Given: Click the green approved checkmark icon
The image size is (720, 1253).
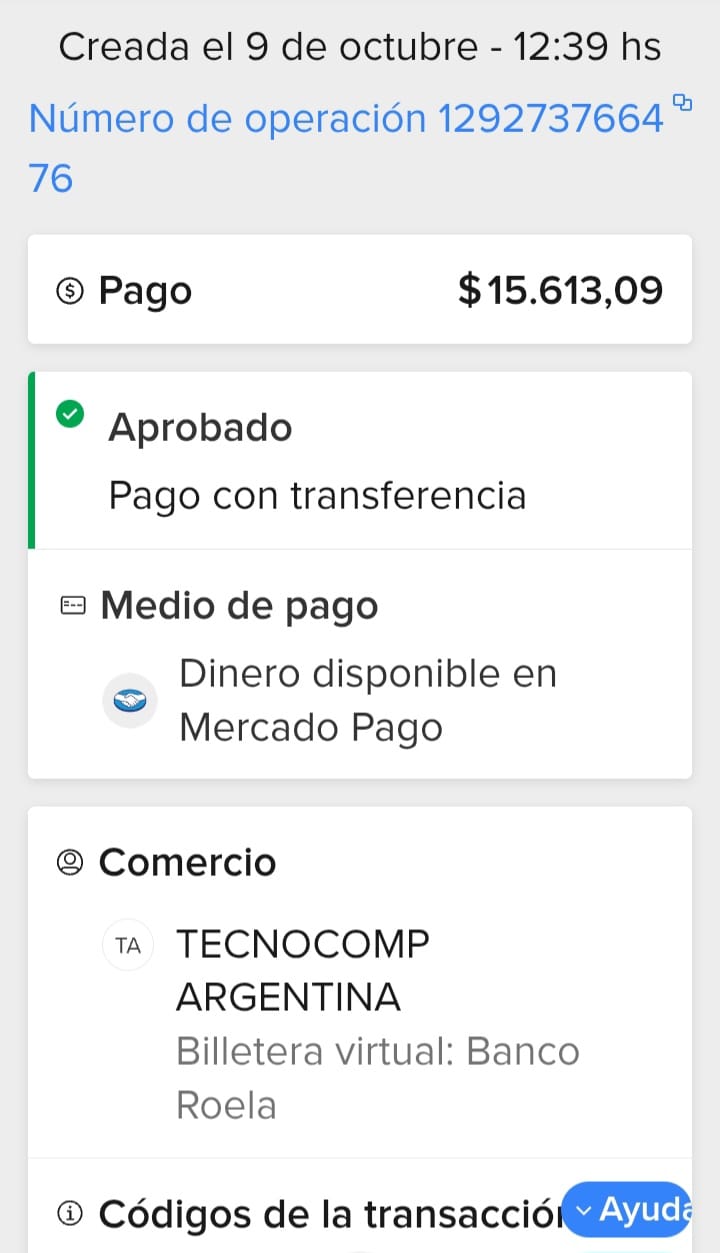Looking at the screenshot, I should click(70, 414).
